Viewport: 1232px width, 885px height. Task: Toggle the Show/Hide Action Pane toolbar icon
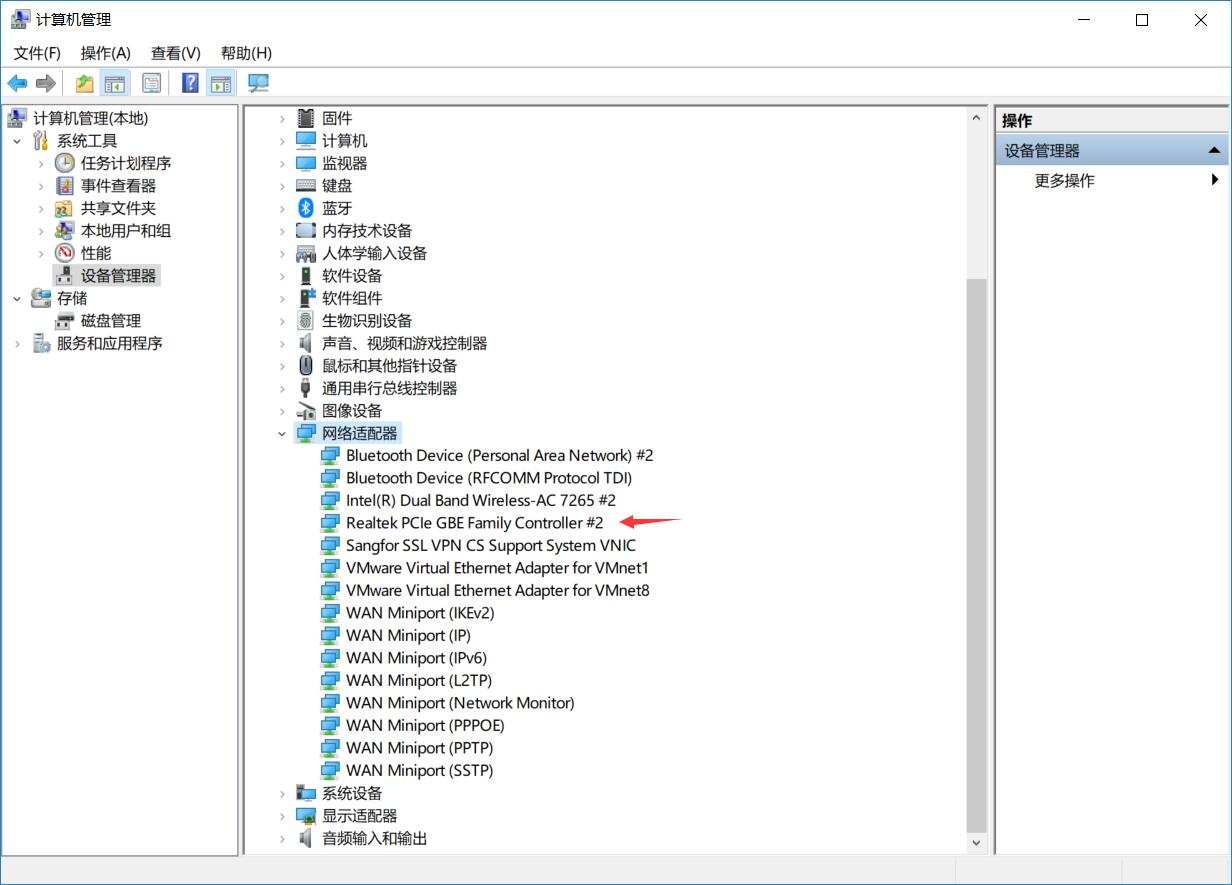coord(220,83)
